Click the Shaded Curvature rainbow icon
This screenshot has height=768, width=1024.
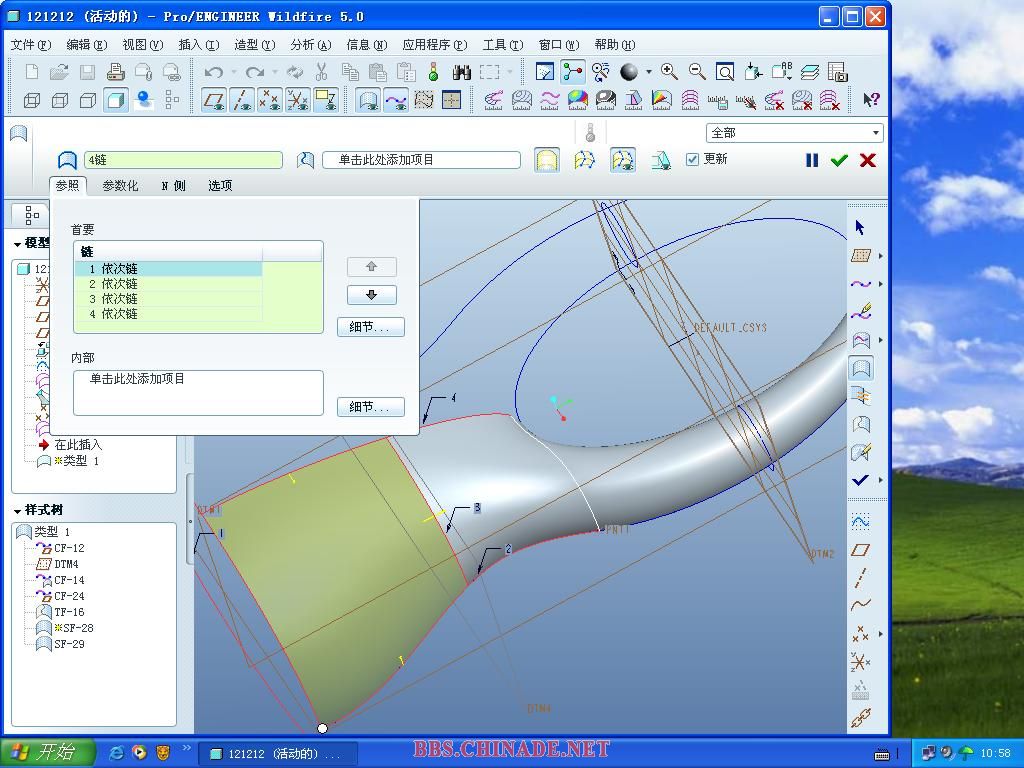[577, 100]
